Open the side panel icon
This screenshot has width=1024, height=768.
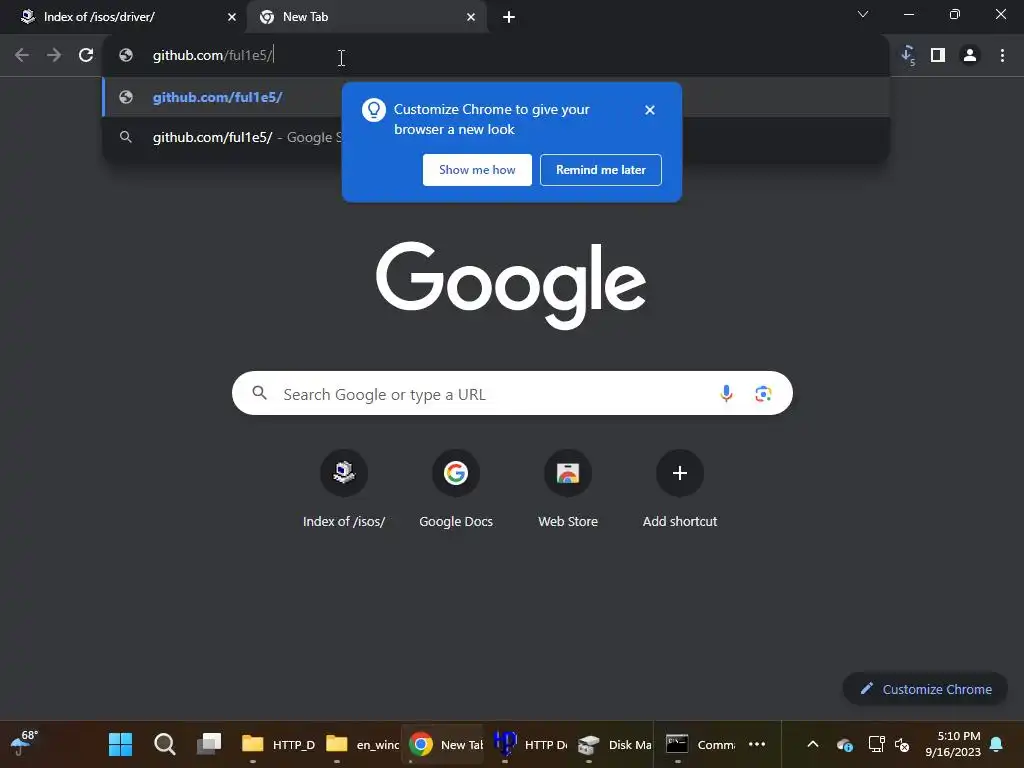pos(938,56)
